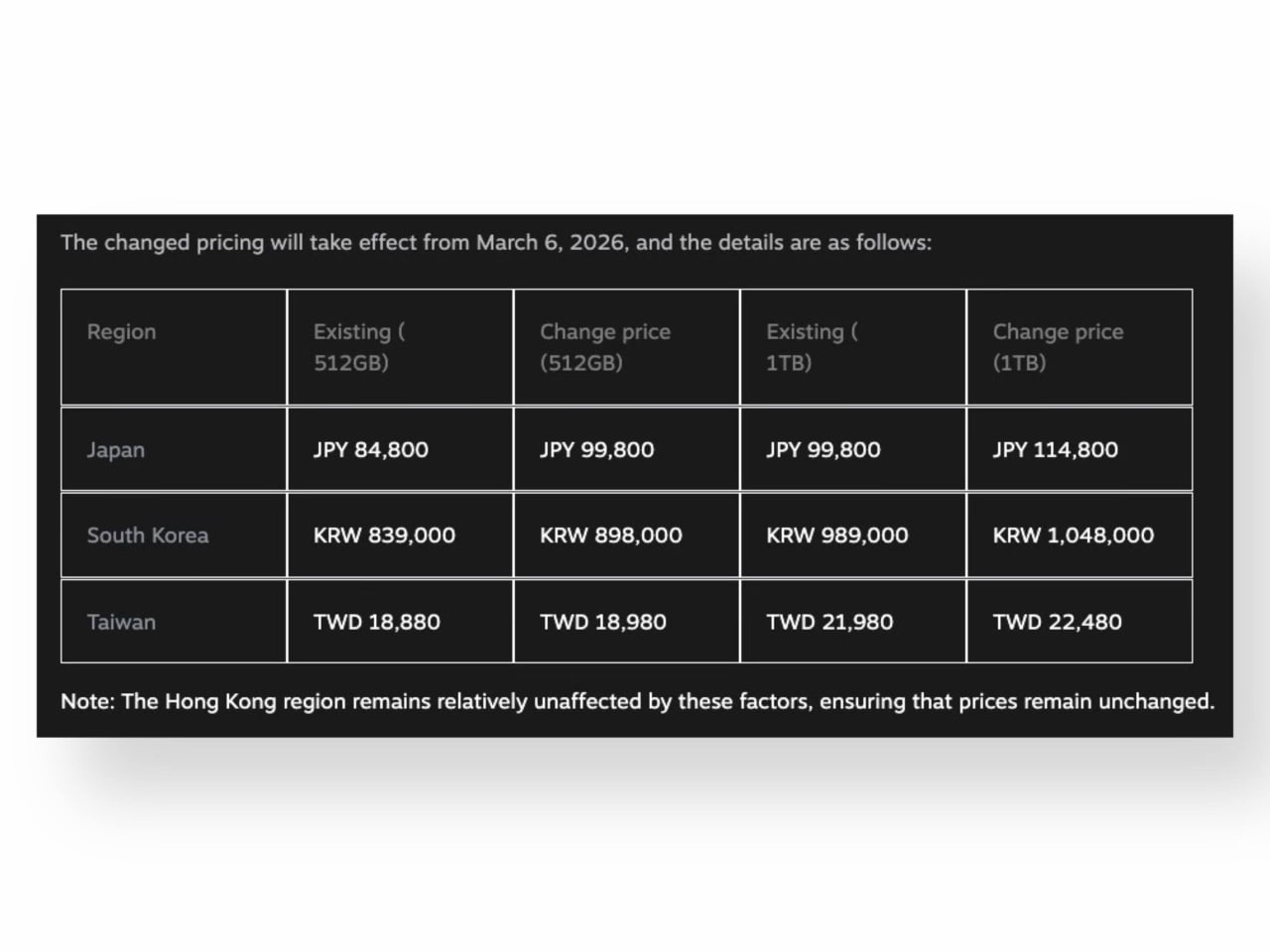Click the Taiwan row label

(121, 622)
